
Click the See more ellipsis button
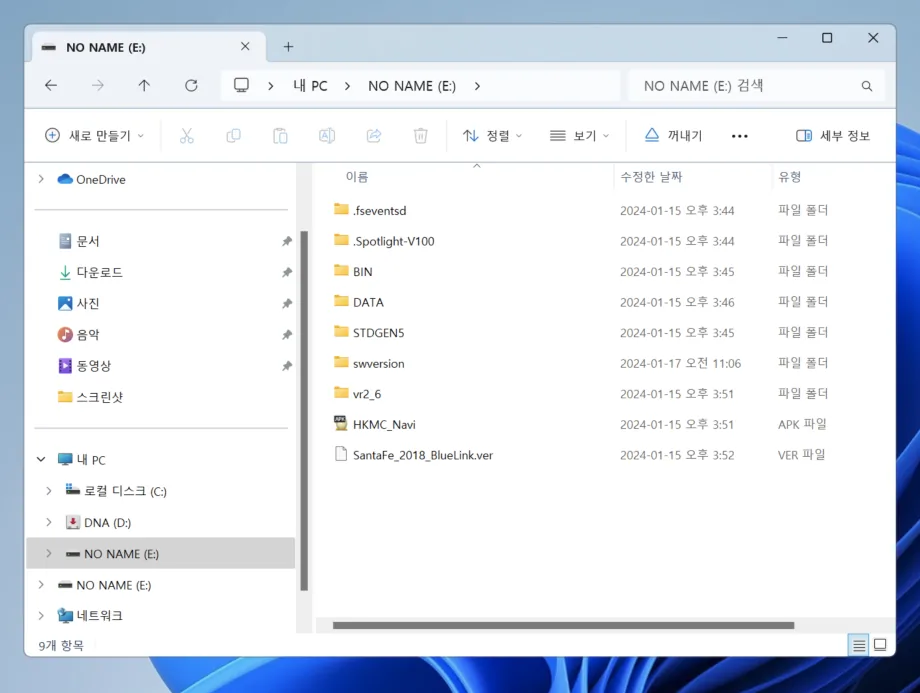click(739, 135)
